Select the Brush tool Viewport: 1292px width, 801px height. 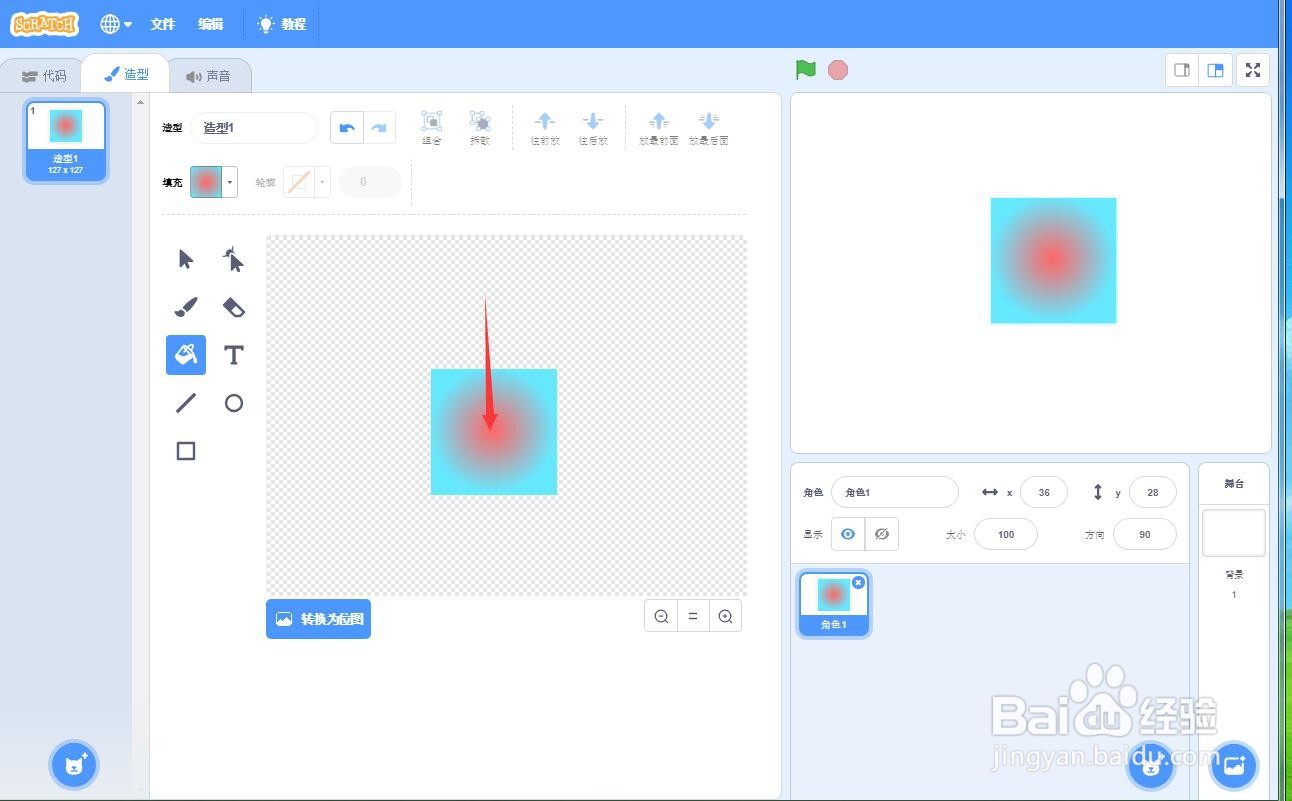tap(186, 307)
